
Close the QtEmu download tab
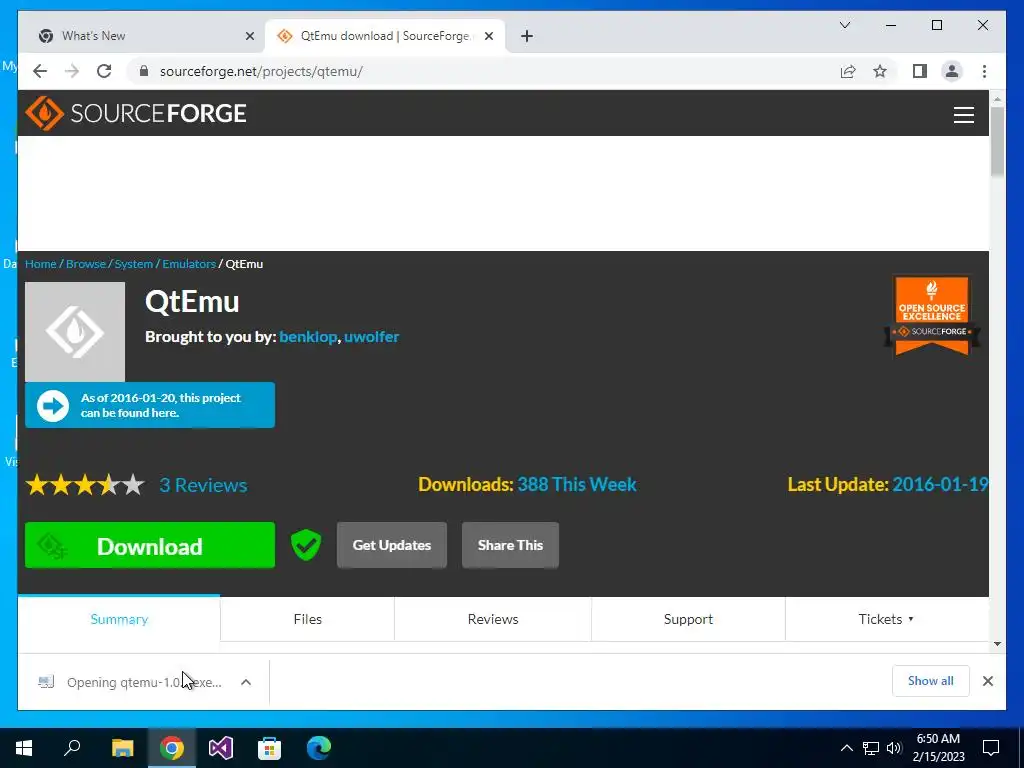pyautogui.click(x=488, y=36)
